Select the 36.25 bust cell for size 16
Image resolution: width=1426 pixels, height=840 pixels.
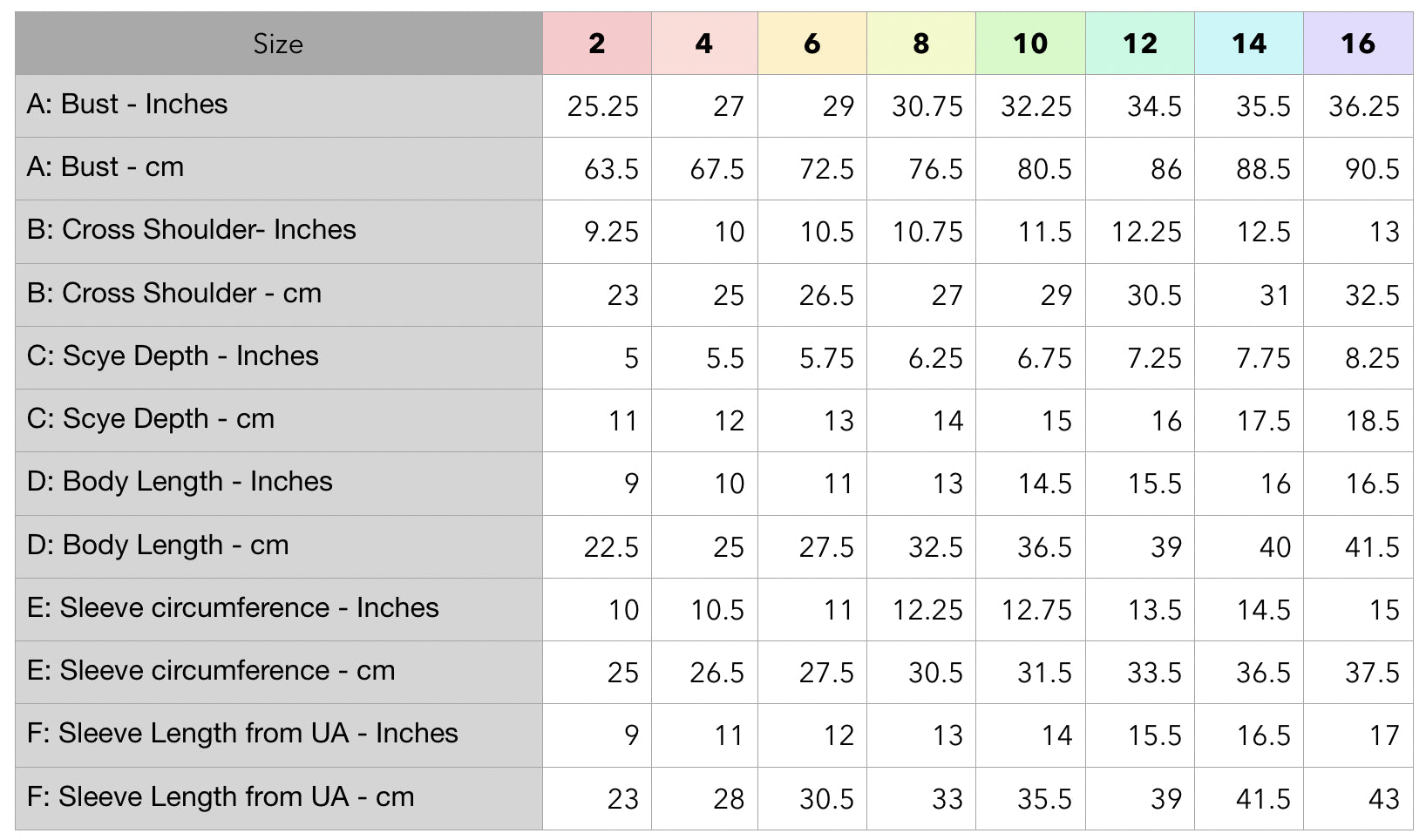point(1363,106)
